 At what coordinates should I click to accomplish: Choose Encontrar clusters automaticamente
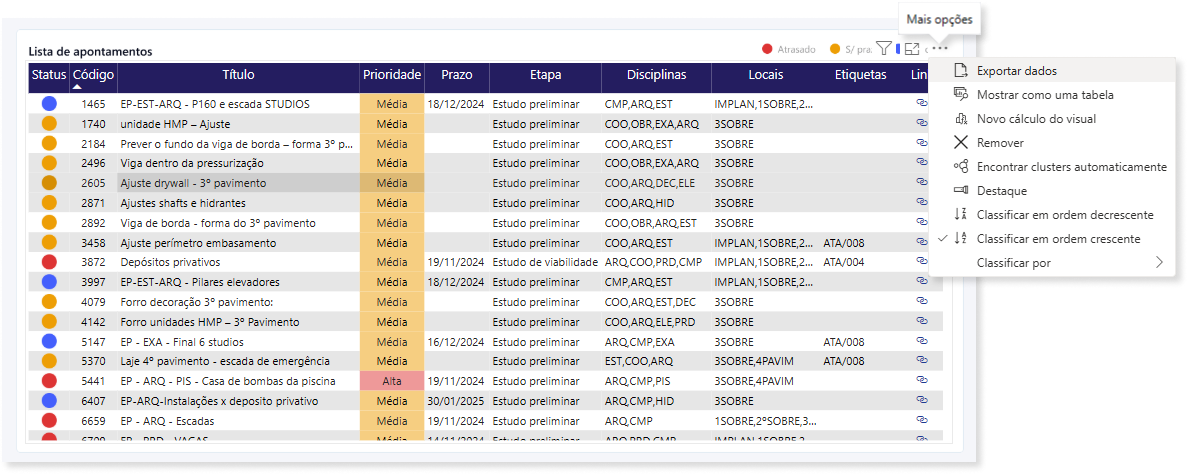coord(1052,167)
